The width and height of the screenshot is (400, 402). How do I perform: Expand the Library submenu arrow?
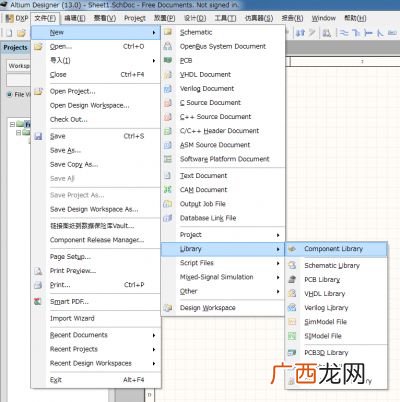pos(278,249)
